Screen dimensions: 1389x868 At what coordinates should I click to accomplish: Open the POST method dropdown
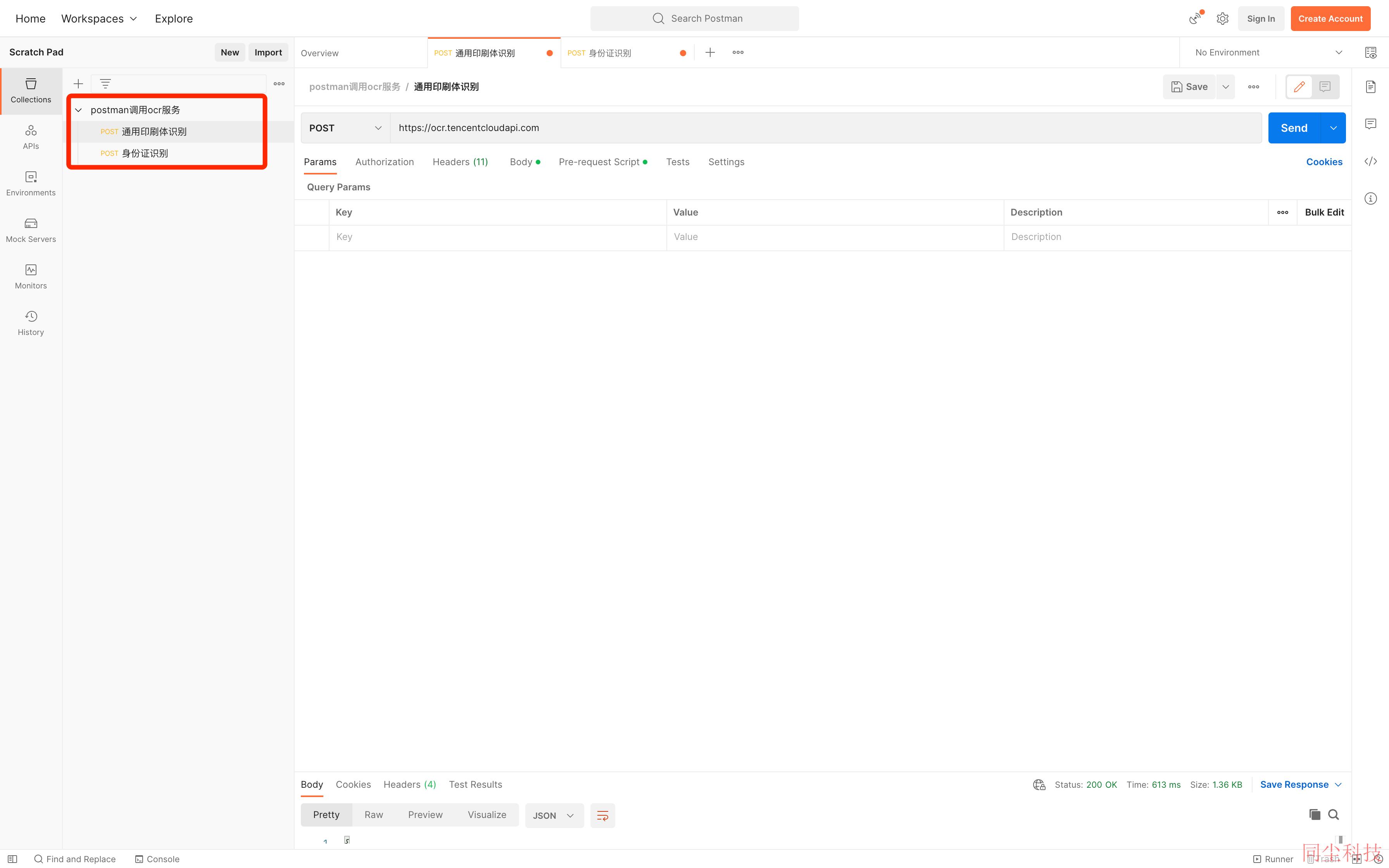[345, 128]
